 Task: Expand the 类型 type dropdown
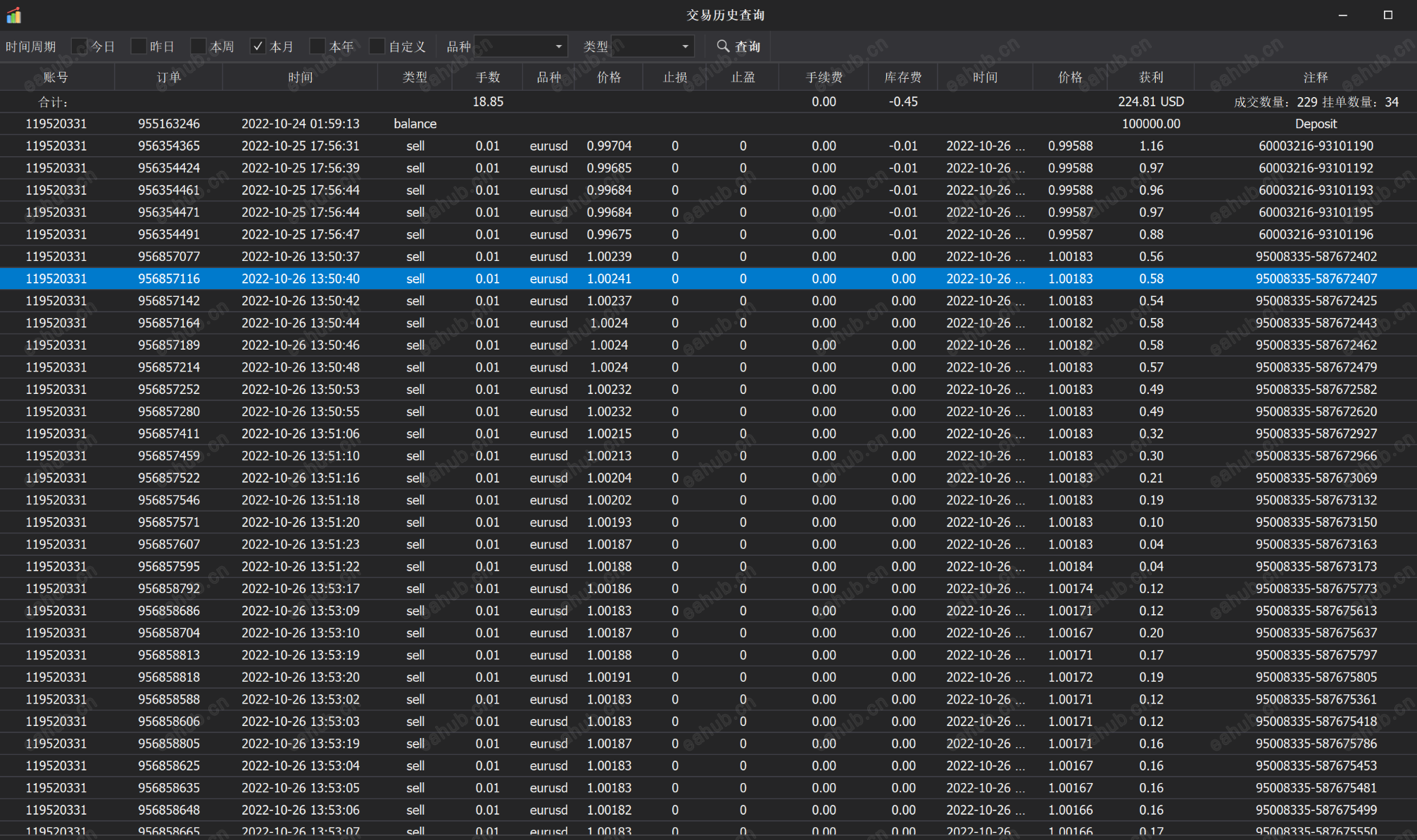point(684,46)
